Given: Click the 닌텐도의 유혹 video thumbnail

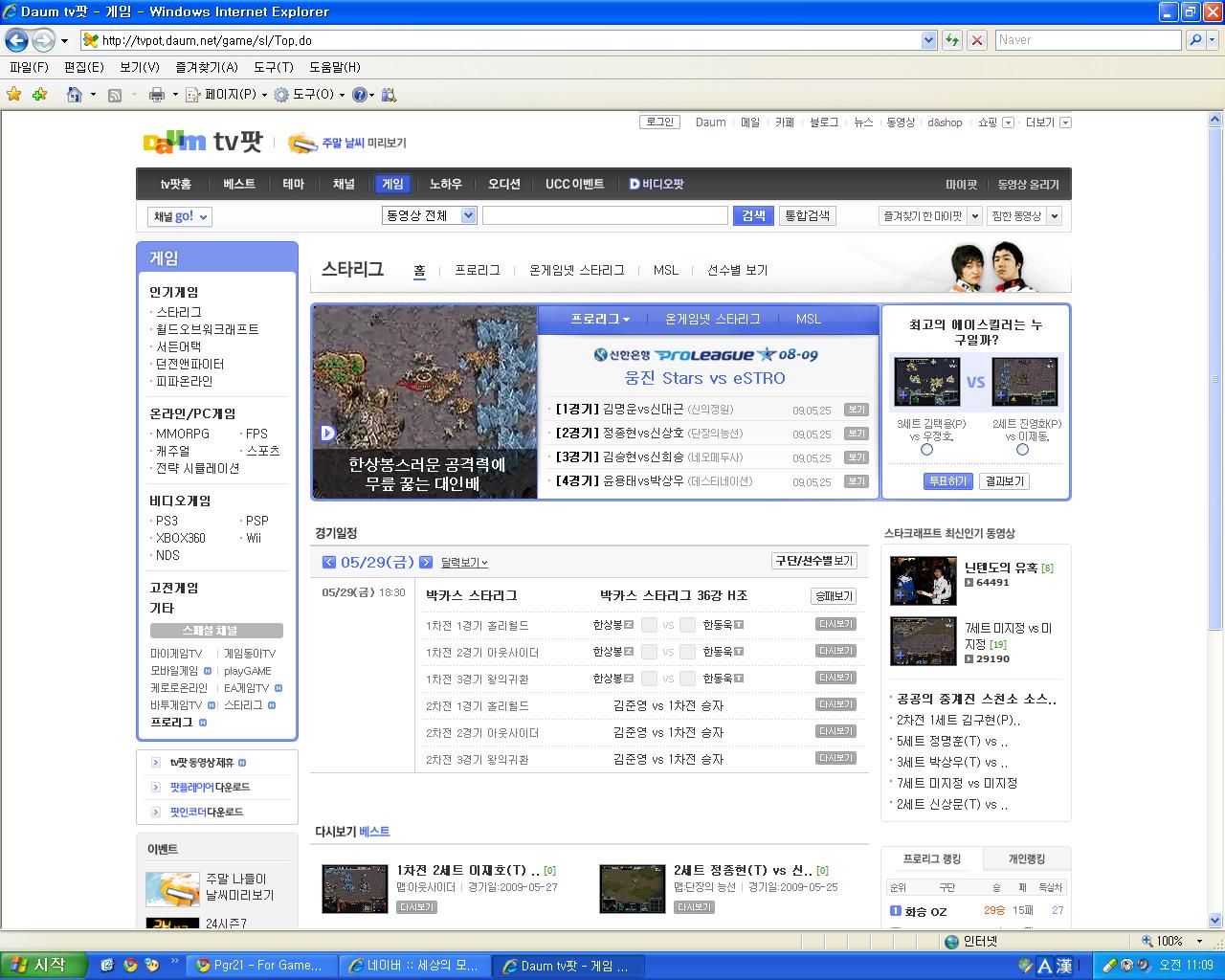Looking at the screenshot, I should pos(923,580).
